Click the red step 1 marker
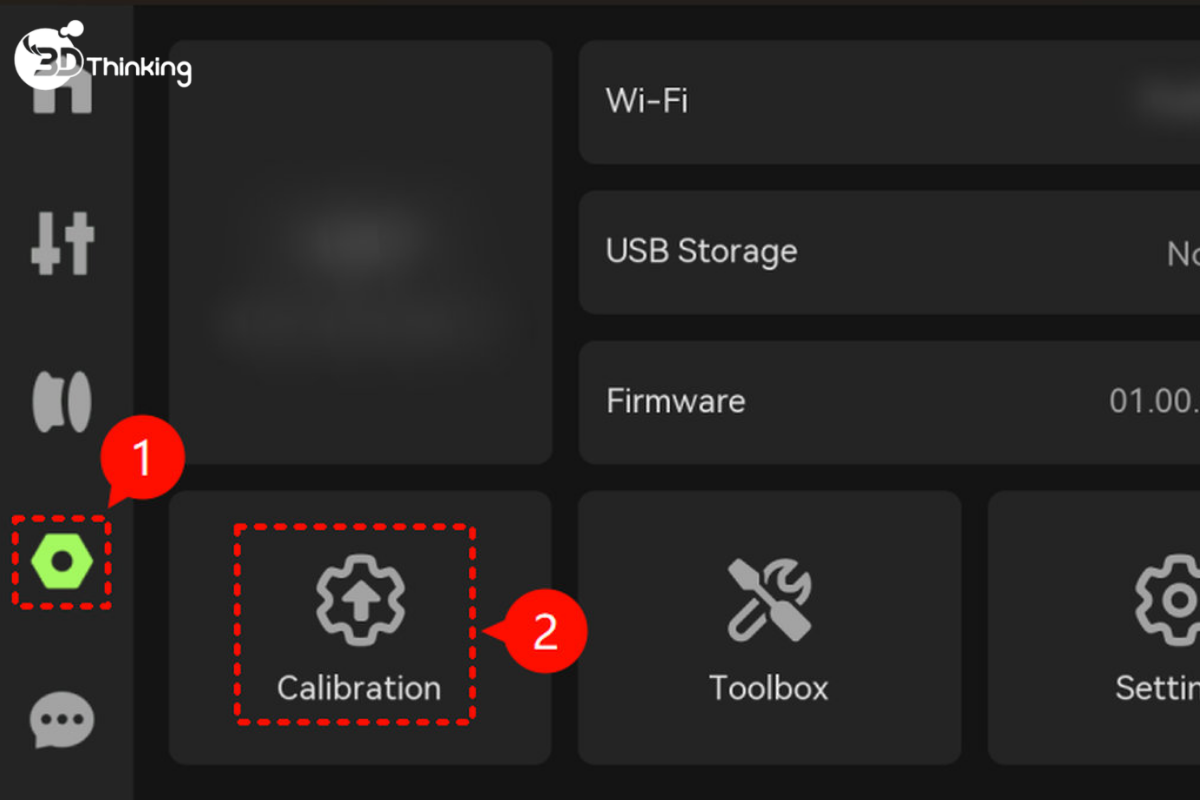 [x=142, y=460]
